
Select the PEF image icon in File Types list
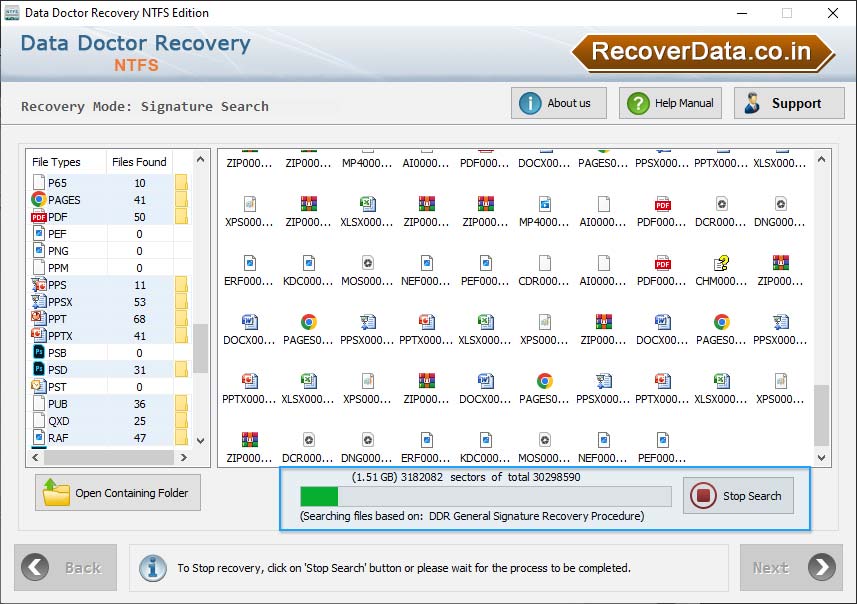pos(39,234)
